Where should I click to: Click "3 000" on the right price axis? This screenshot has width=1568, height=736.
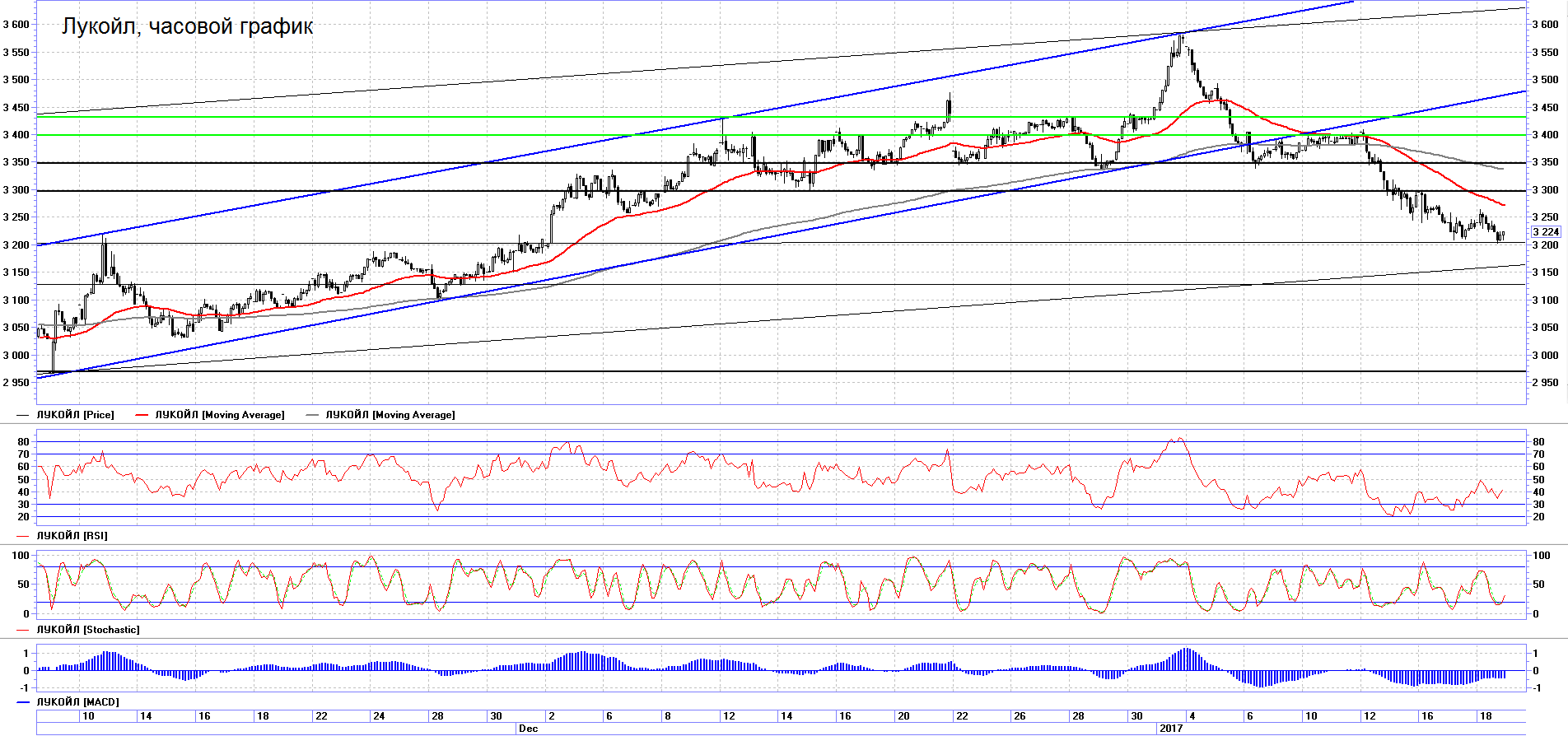[x=1545, y=356]
